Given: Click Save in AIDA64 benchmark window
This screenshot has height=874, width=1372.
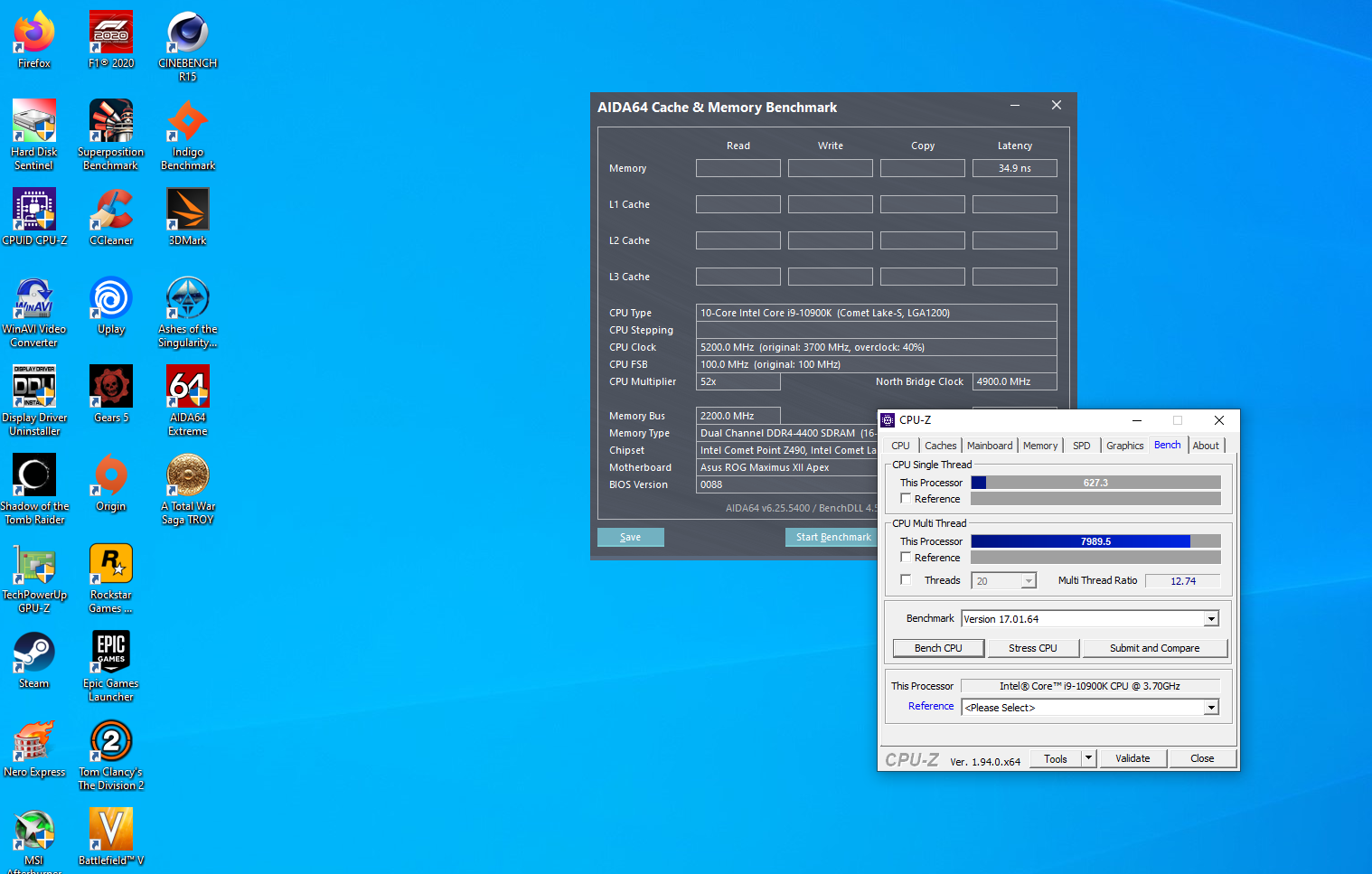Looking at the screenshot, I should click(x=631, y=537).
